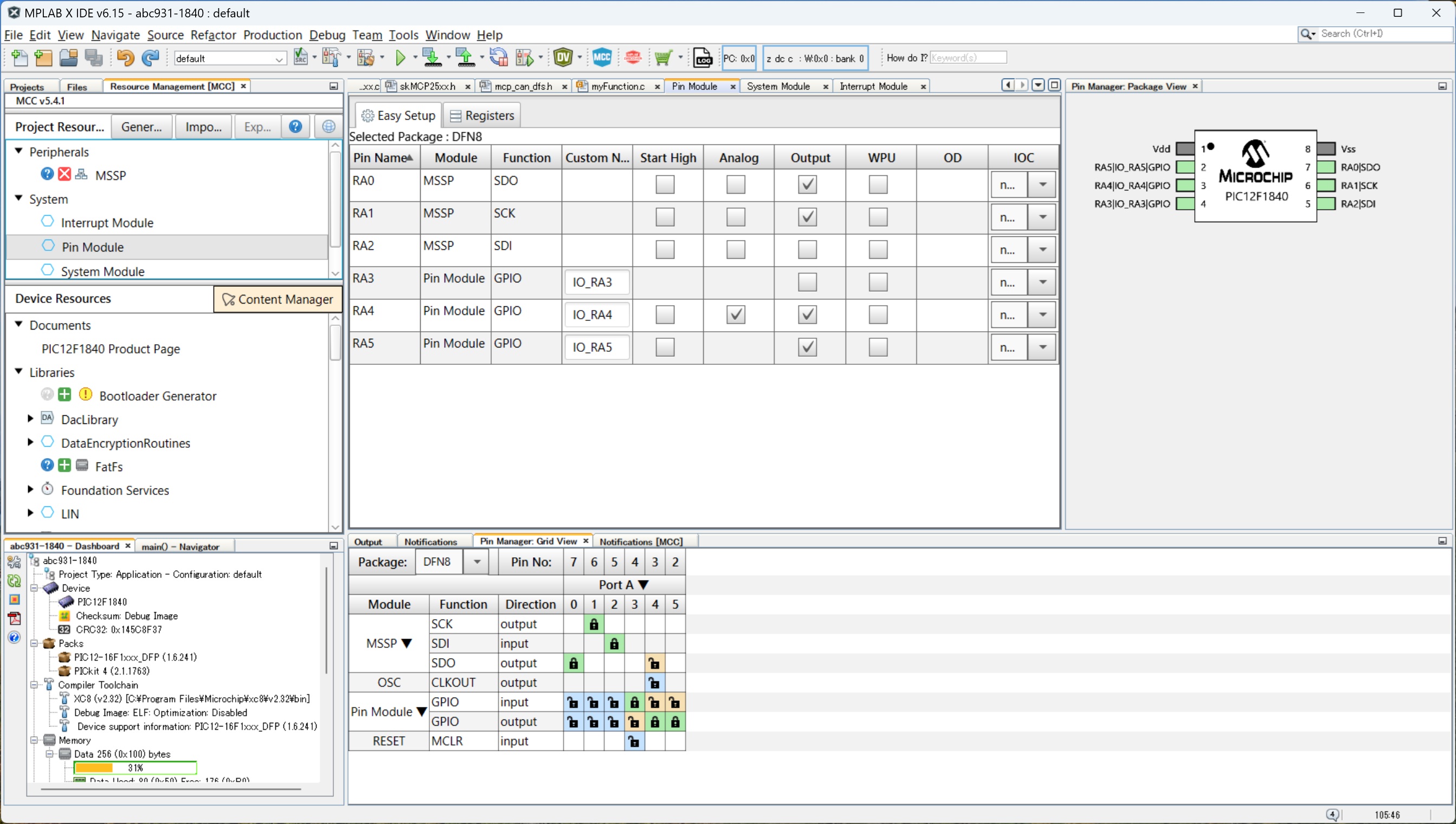Click the Make and Program Device icon
The height and width of the screenshot is (824, 1456).
point(432,57)
